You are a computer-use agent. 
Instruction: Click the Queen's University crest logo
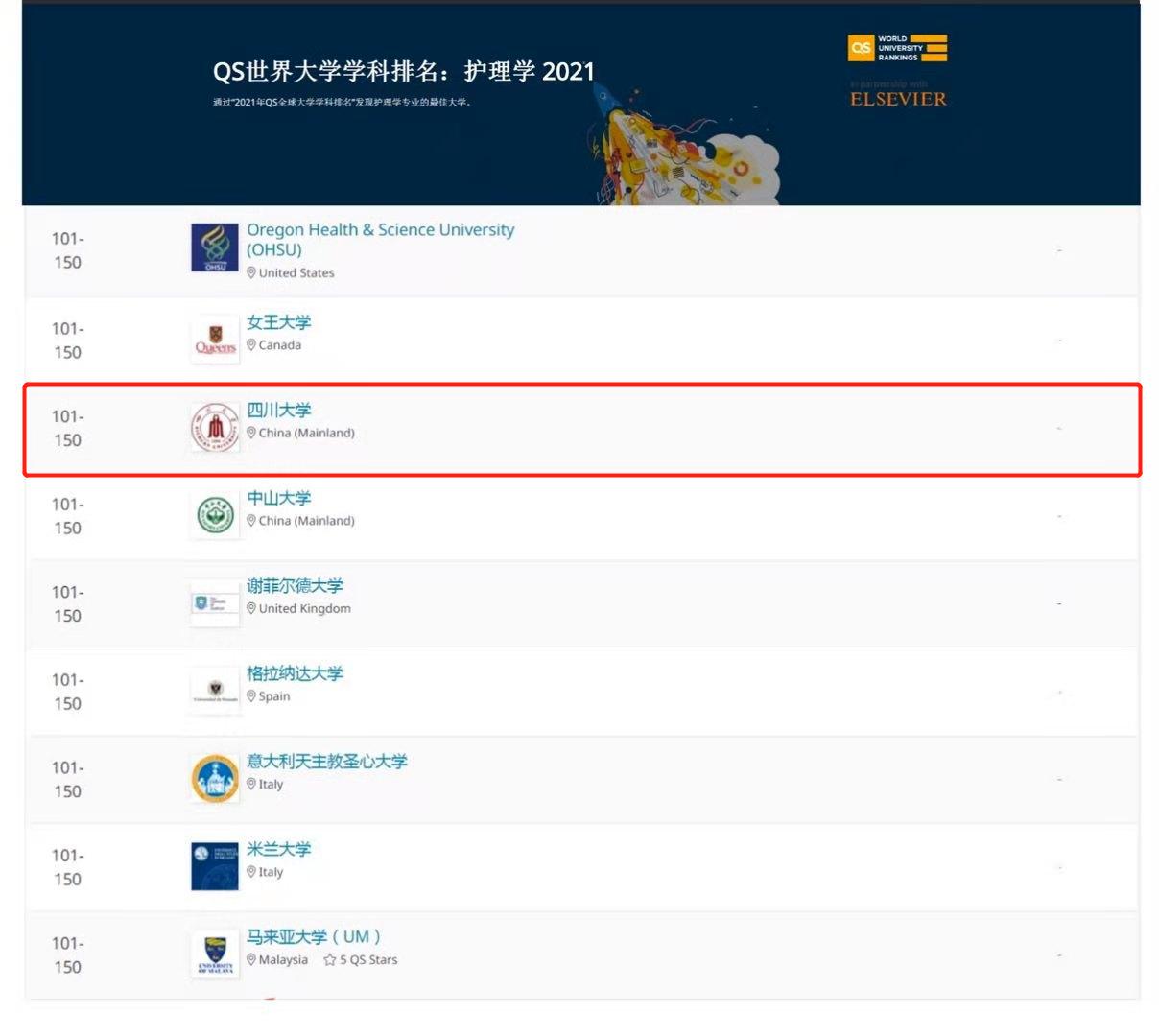click(x=215, y=340)
